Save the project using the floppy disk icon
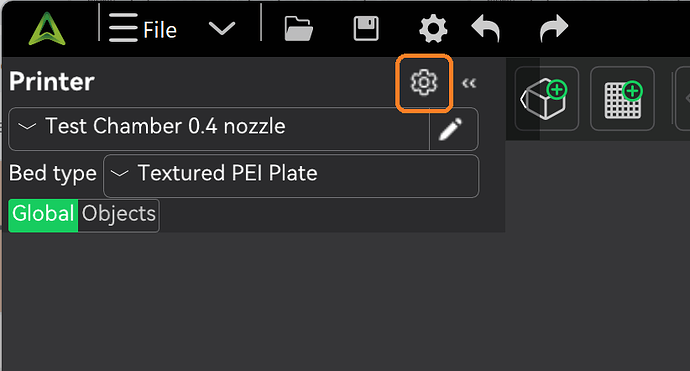This screenshot has height=371, width=690. click(366, 29)
